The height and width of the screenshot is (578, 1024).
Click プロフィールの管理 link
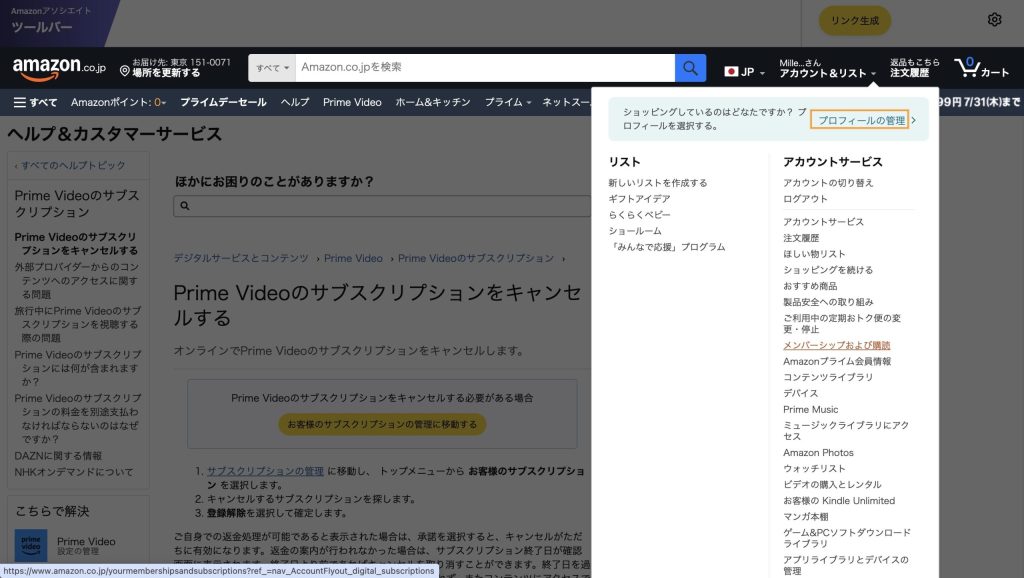(860, 120)
